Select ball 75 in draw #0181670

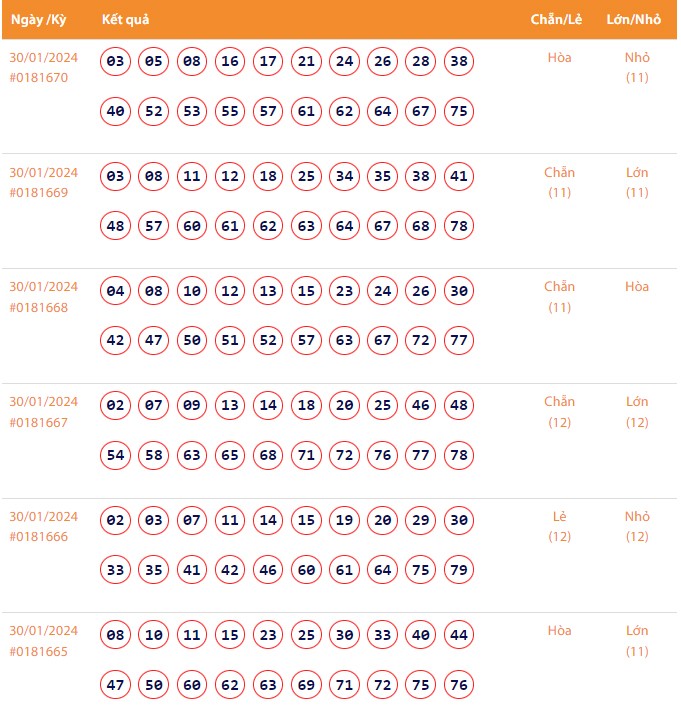tap(459, 111)
